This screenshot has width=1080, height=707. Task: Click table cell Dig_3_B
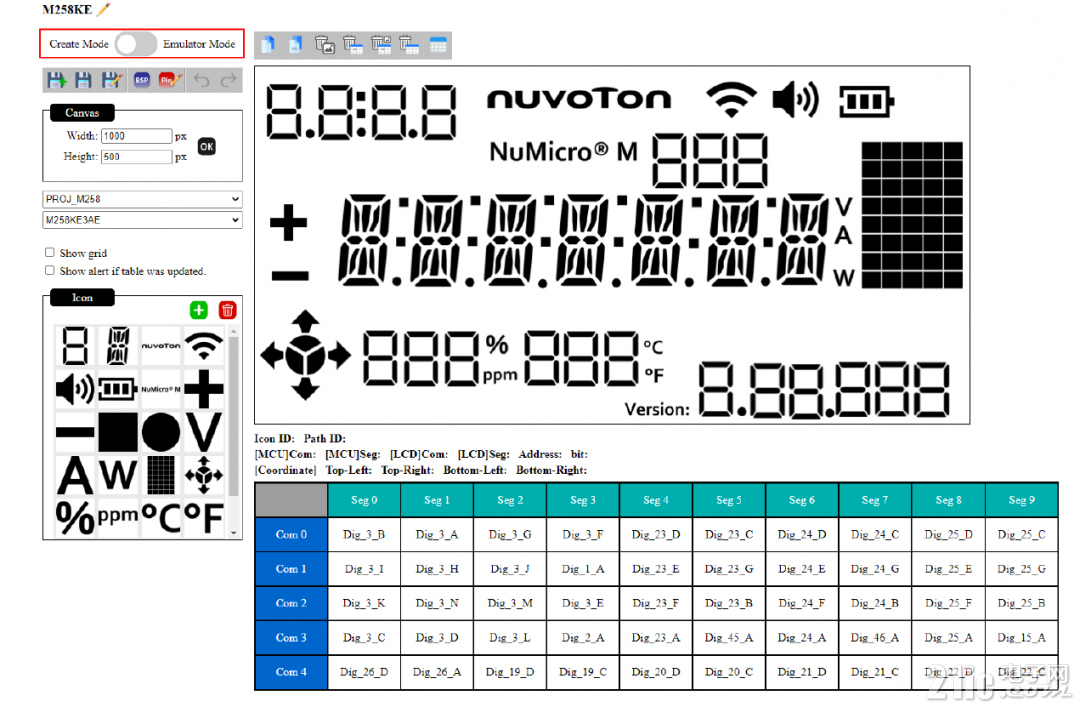pyautogui.click(x=364, y=534)
